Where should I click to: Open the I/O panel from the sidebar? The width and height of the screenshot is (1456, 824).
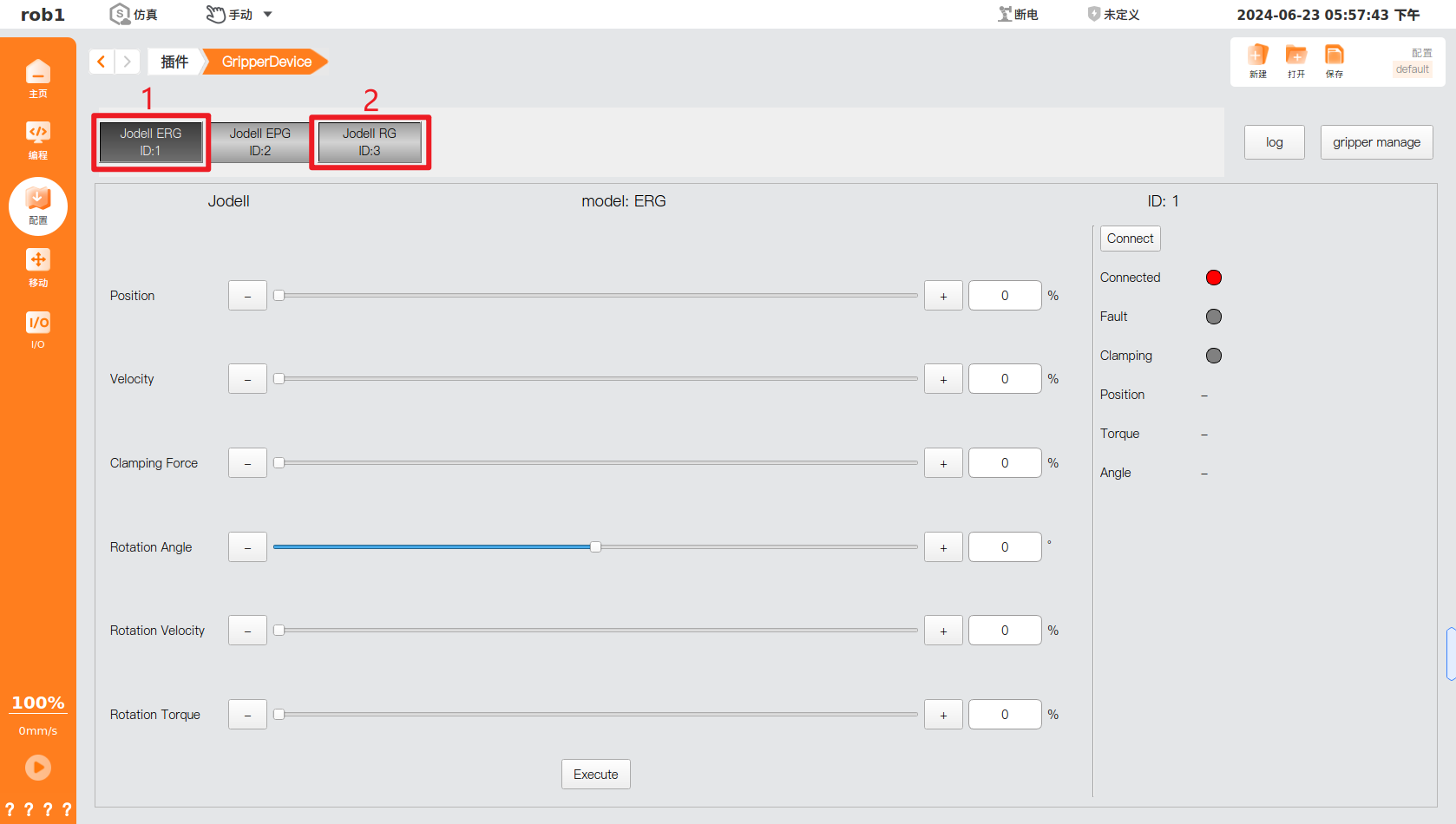coord(38,330)
